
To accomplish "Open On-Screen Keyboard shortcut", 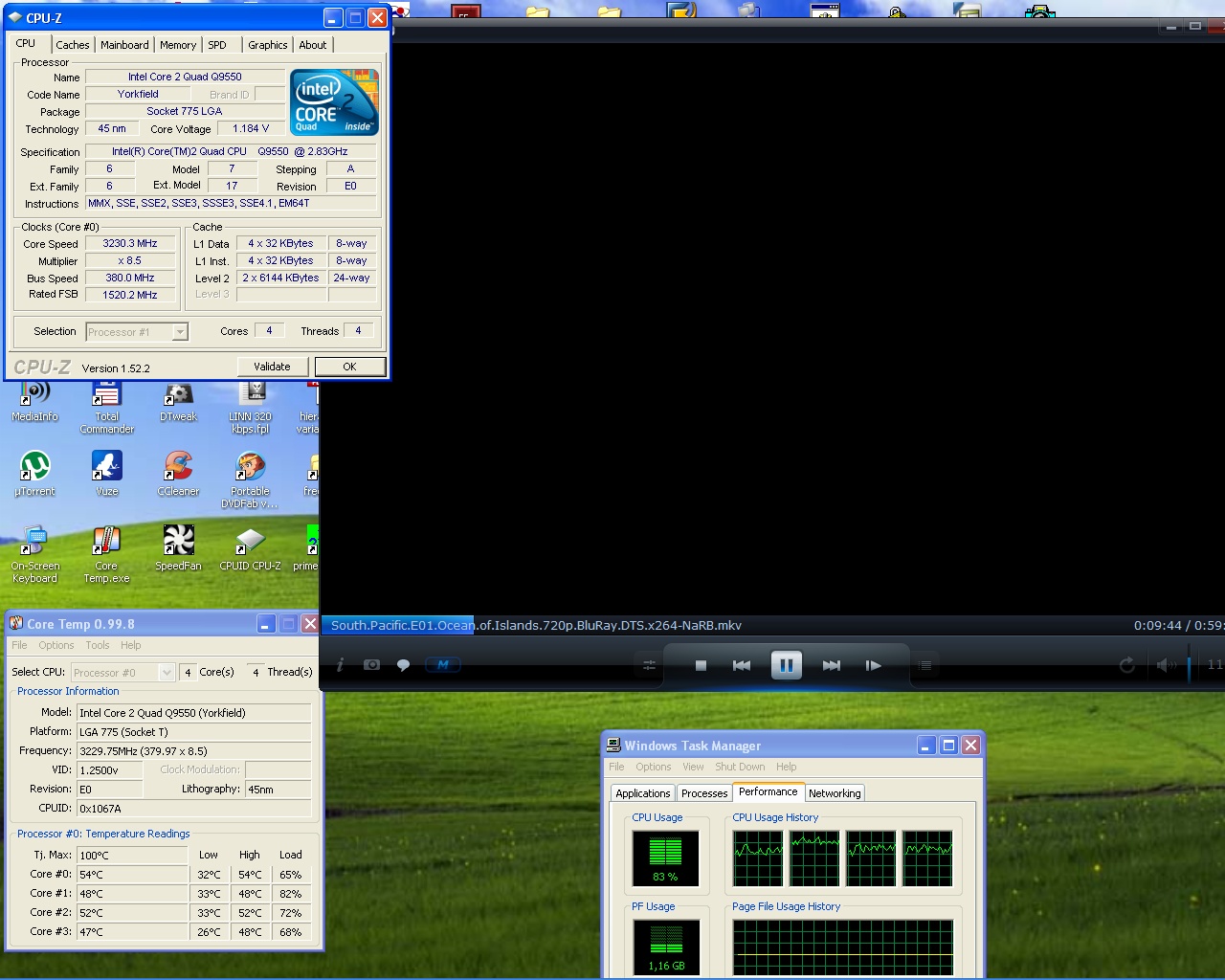I will click(x=34, y=554).
